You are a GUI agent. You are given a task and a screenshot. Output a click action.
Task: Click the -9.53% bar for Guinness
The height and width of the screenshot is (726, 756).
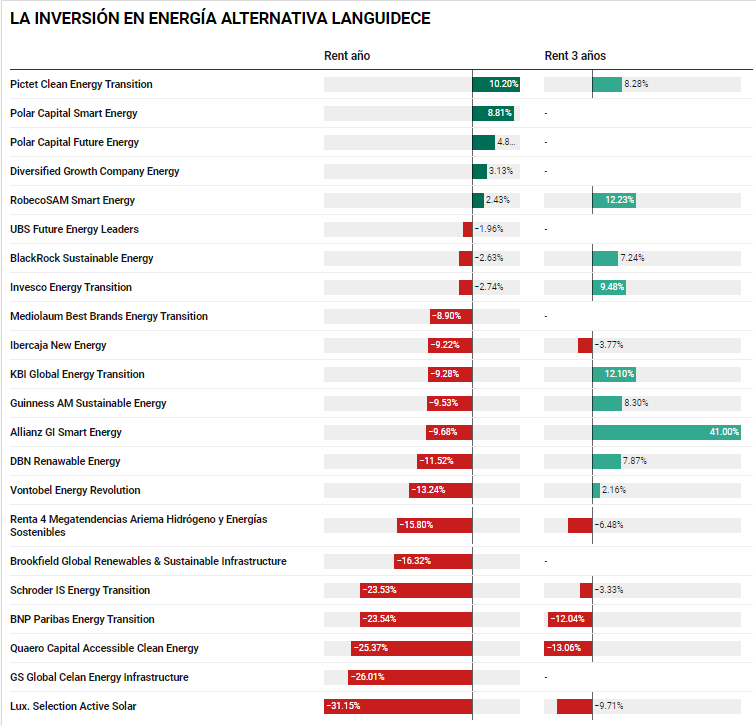point(450,403)
